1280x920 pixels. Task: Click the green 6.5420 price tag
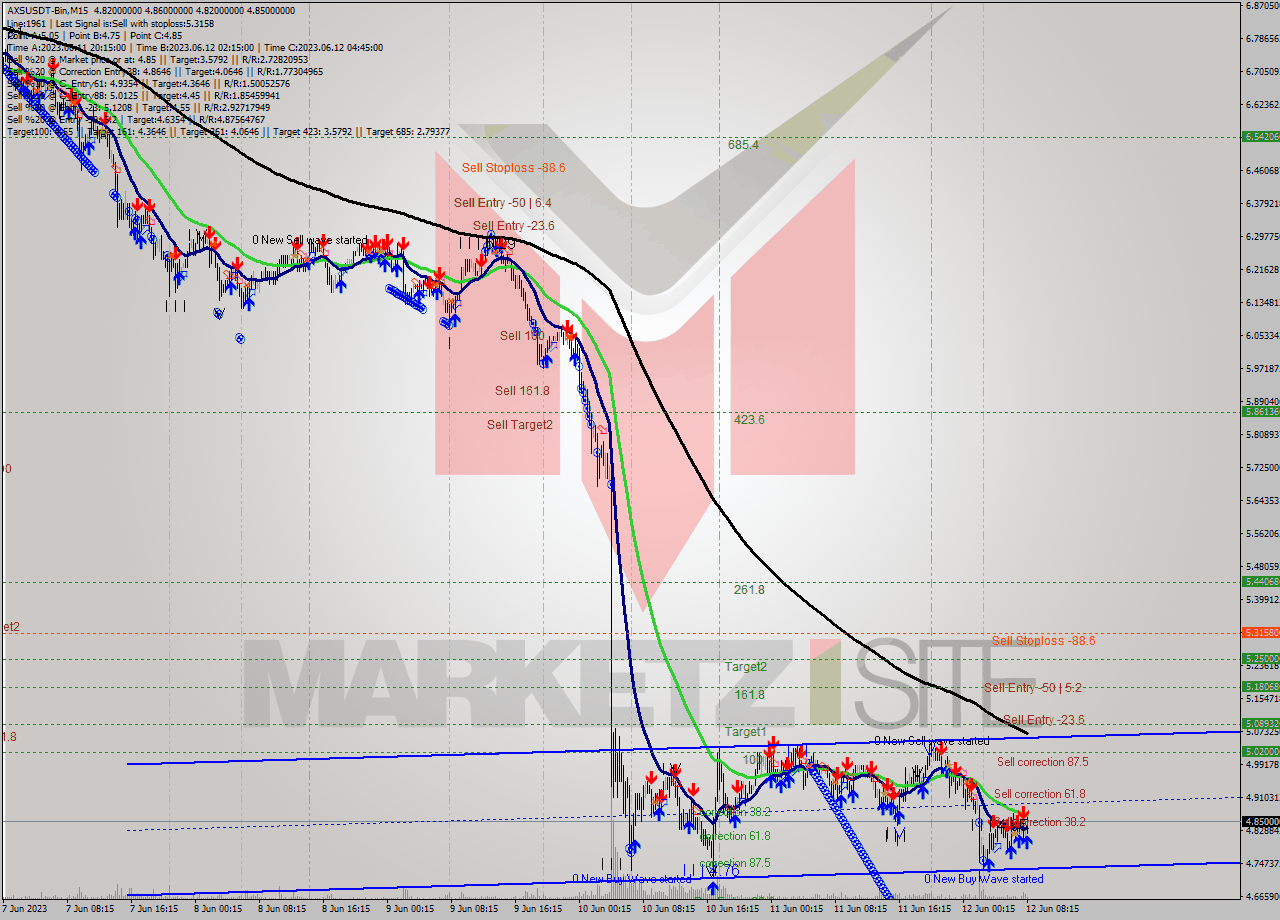coord(1260,136)
